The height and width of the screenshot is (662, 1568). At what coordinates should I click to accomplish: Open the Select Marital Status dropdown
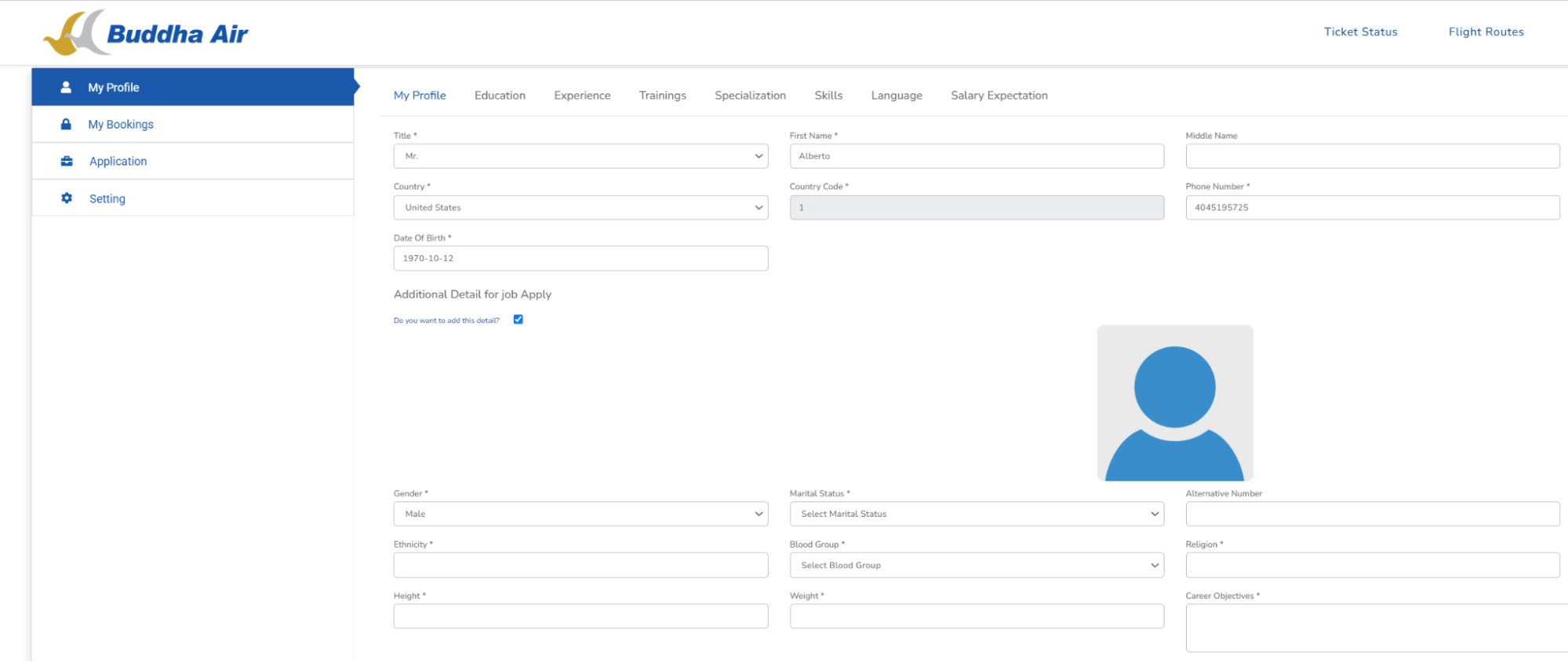[977, 514]
